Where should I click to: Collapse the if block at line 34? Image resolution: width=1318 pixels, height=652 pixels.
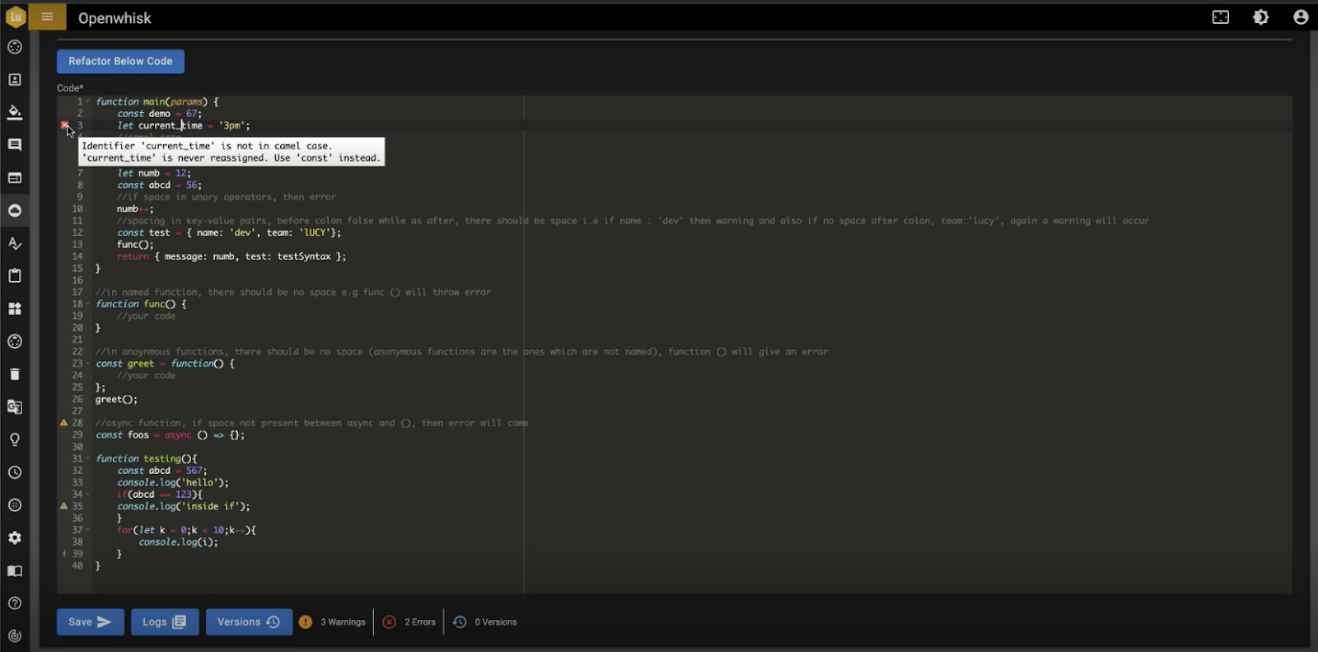coord(88,494)
